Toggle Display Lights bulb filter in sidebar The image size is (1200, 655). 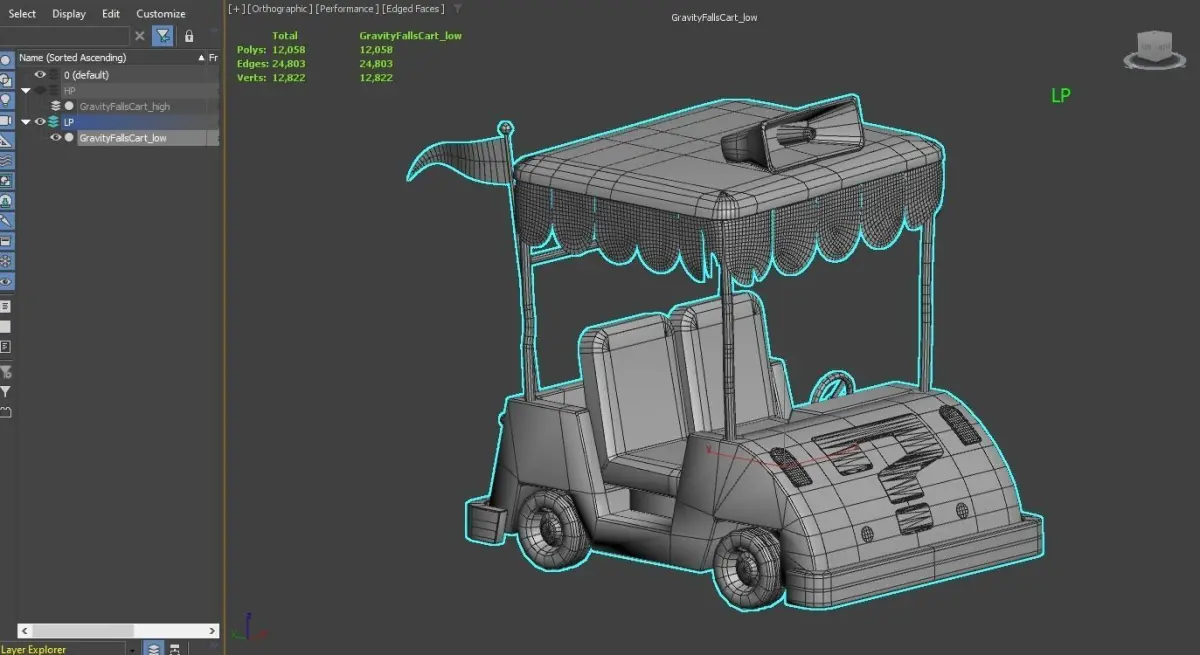tap(6, 100)
